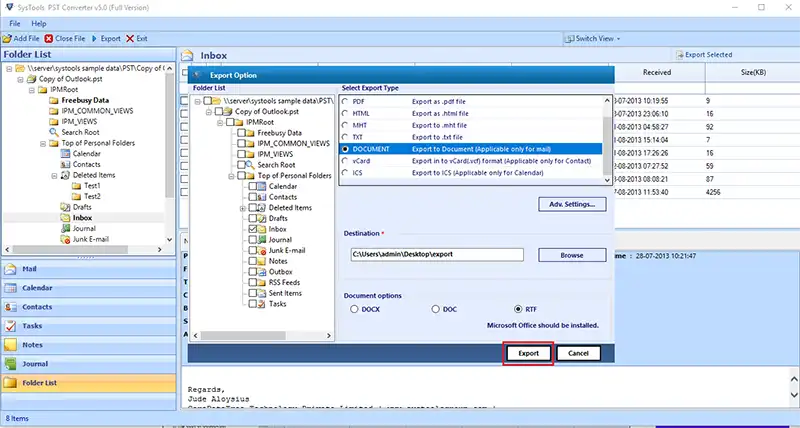Click export type list scroll down arrow
This screenshot has width=800, height=428.
(x=607, y=180)
